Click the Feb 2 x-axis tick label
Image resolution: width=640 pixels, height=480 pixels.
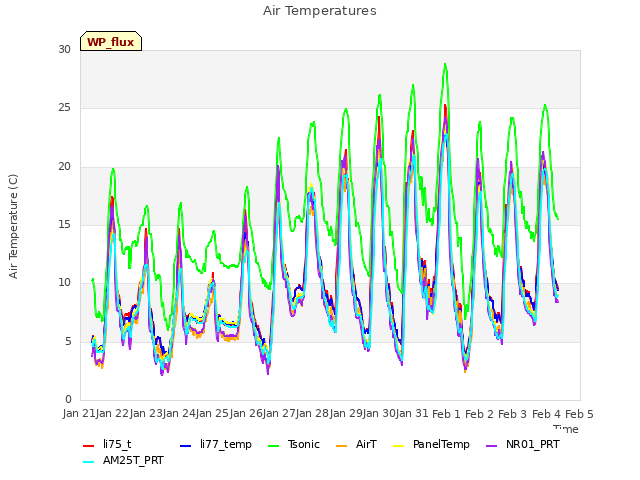tap(480, 414)
